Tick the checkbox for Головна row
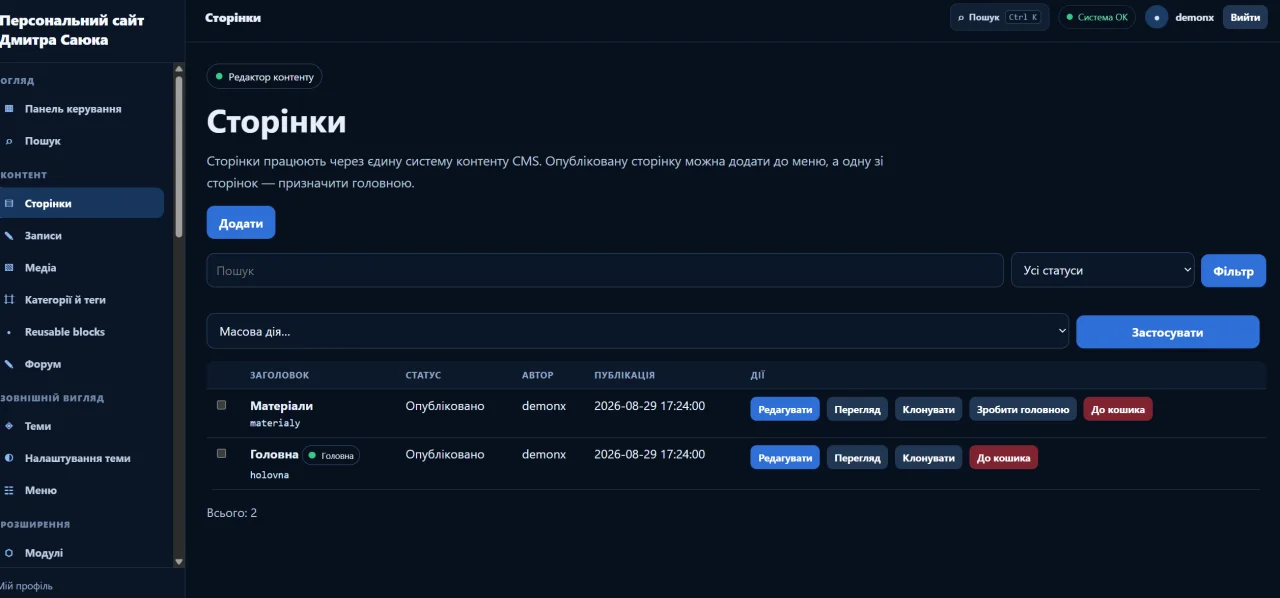Screen dimensions: 1280x598 [x=222, y=453]
